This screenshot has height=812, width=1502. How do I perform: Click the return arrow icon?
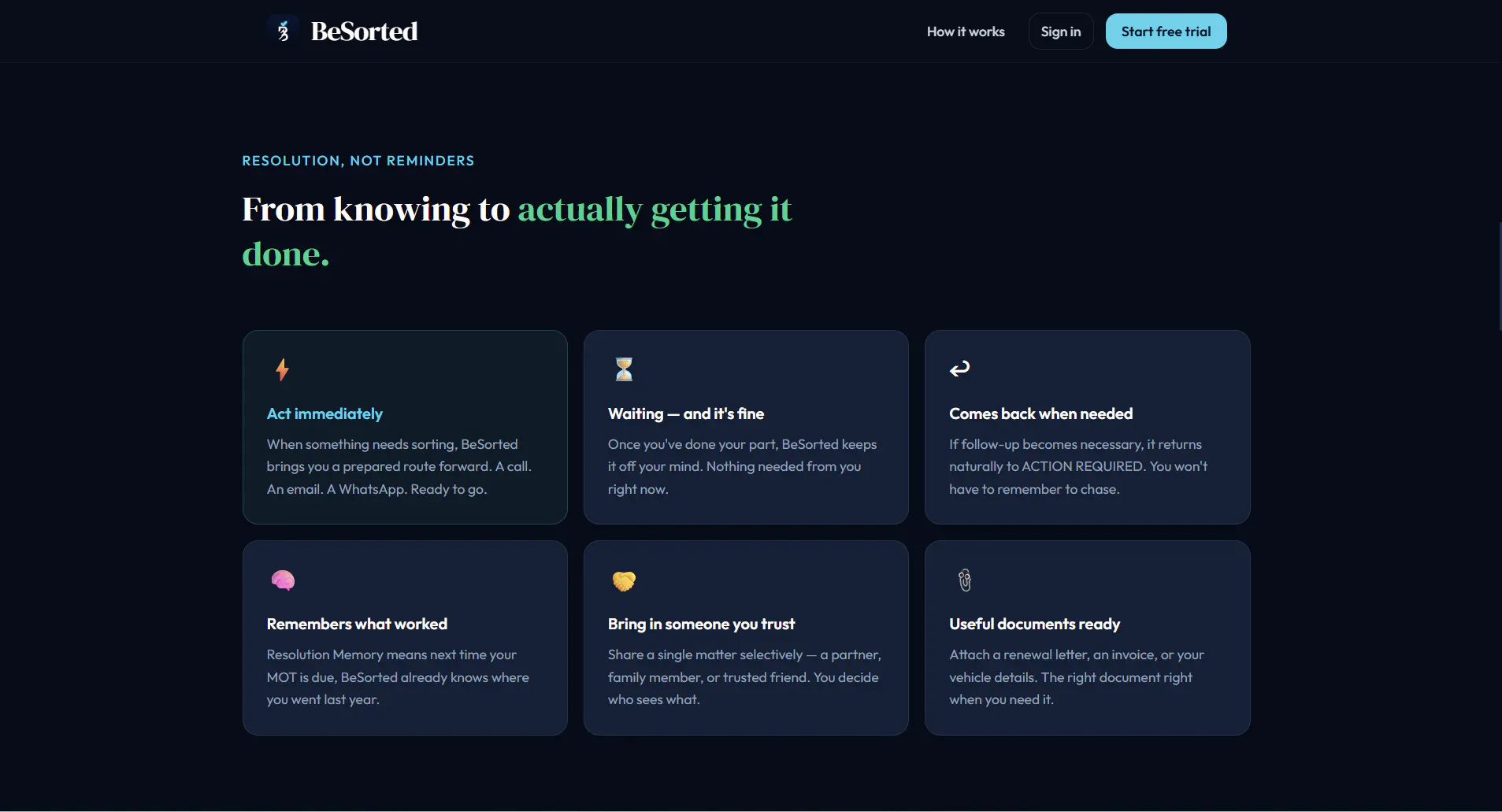959,369
